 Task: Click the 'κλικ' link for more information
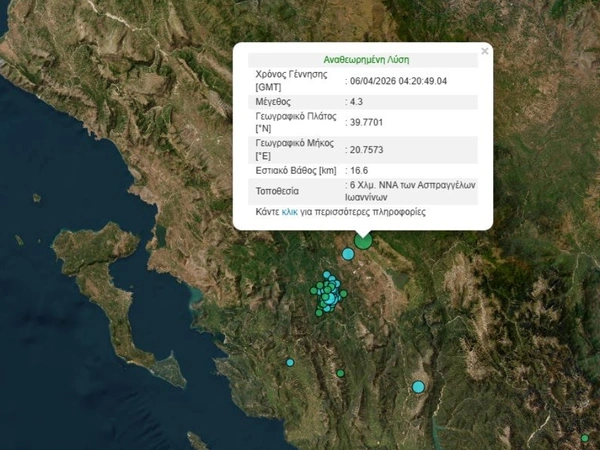[x=291, y=213]
